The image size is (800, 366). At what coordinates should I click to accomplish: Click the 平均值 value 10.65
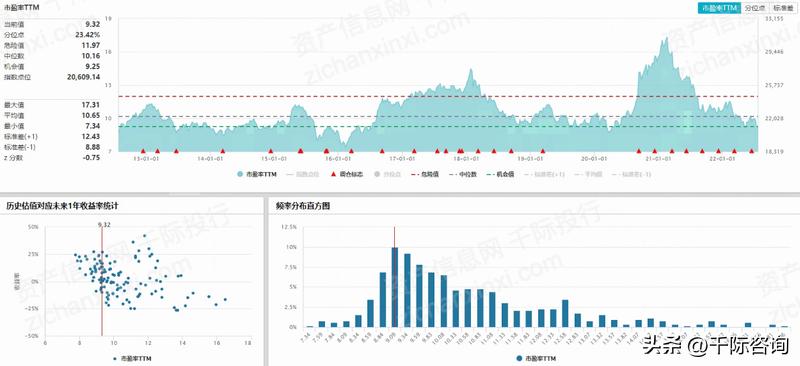pyautogui.click(x=91, y=115)
